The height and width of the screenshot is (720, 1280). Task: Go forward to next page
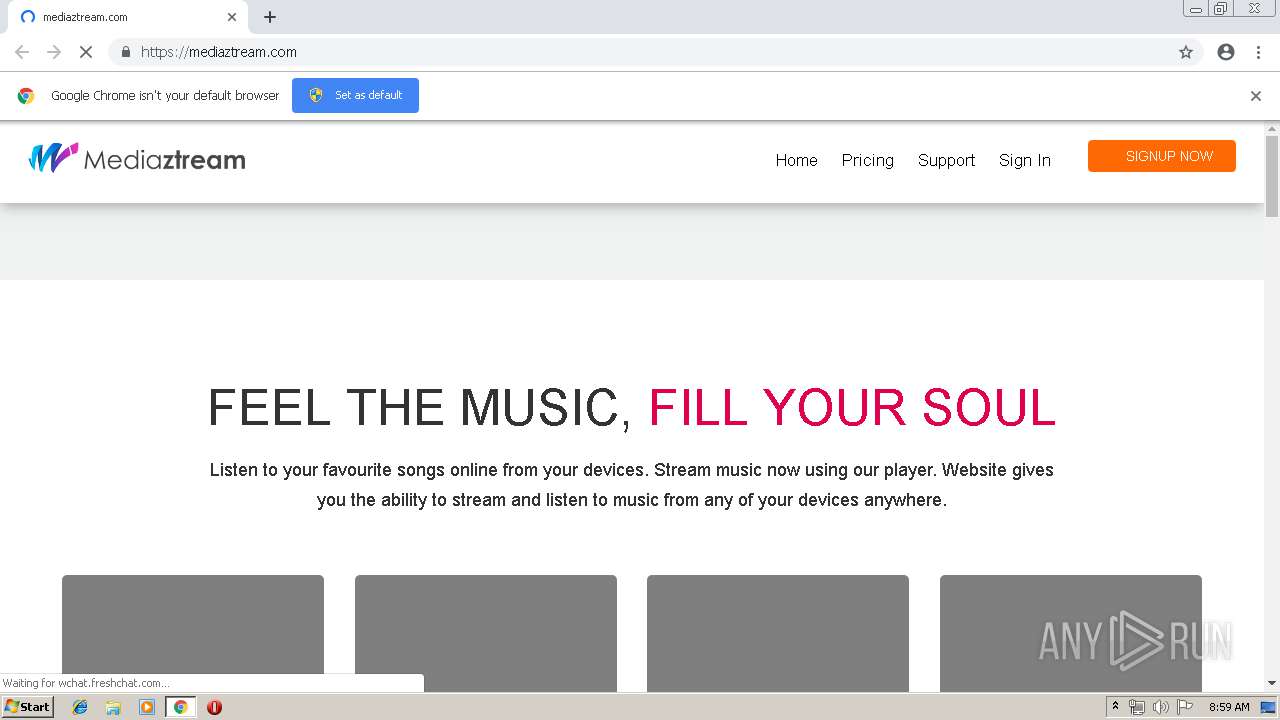point(54,52)
